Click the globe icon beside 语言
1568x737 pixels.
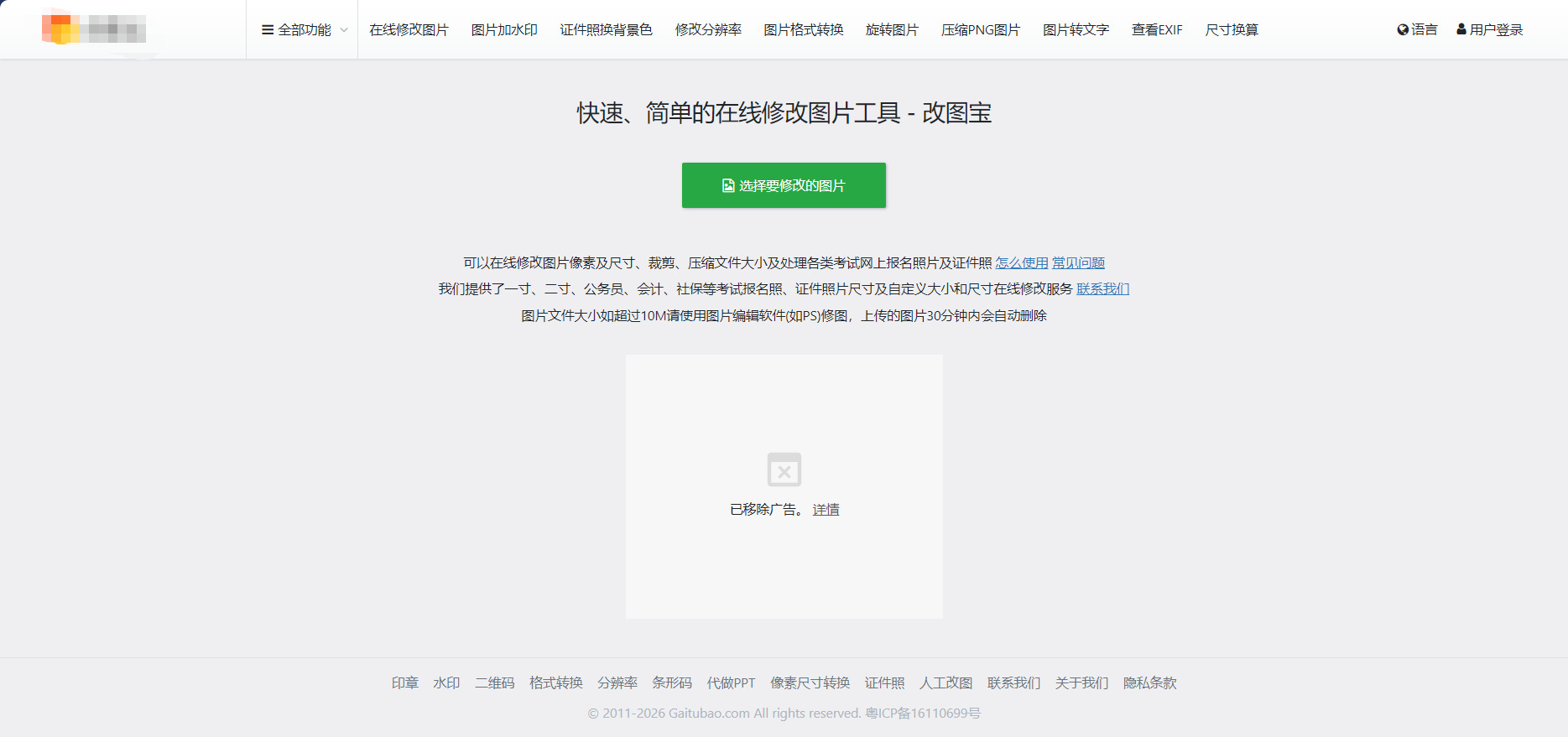1403,29
